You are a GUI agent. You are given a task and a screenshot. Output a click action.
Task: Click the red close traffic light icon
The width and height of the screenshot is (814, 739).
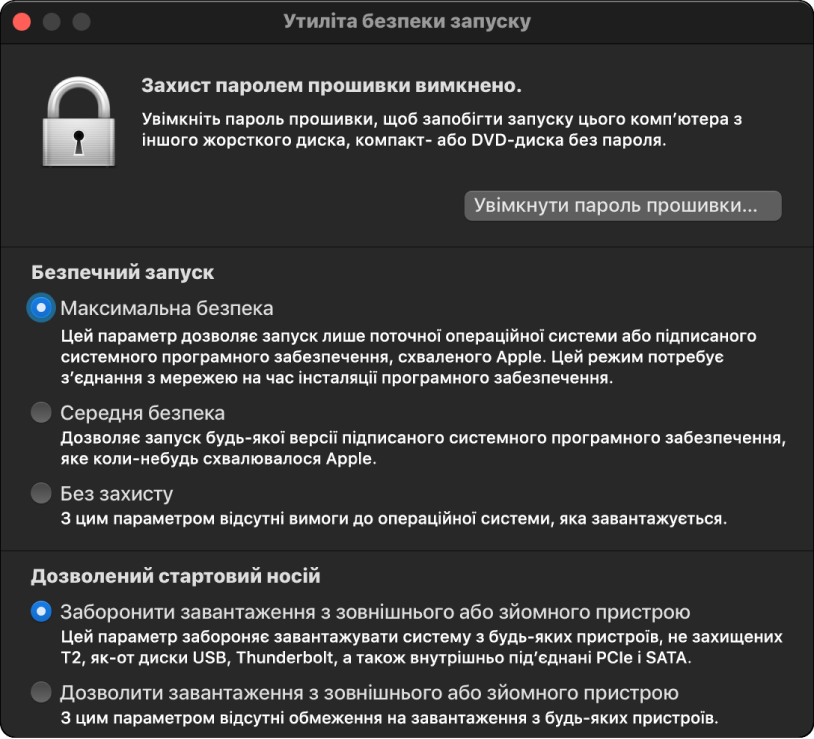[x=22, y=19]
